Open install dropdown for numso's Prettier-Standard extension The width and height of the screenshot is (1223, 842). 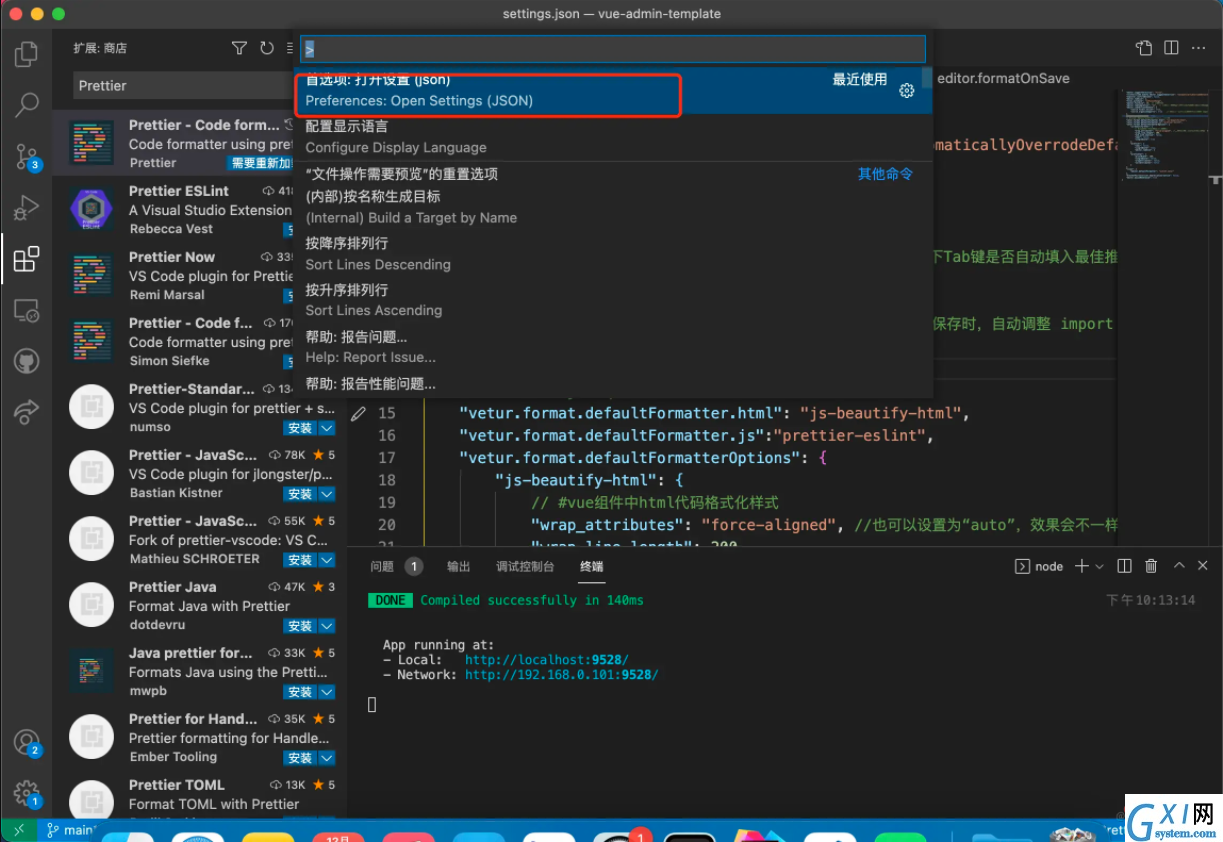(327, 428)
